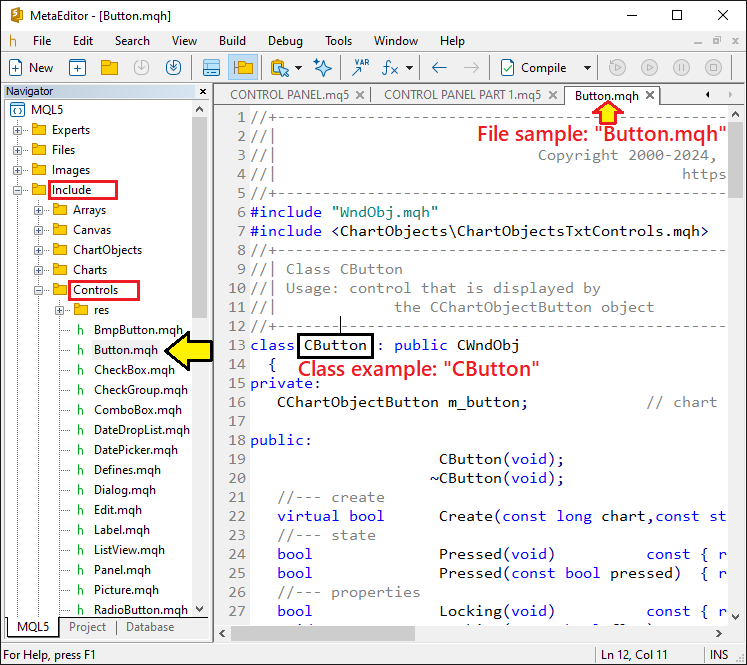Click the Save download-arrow icon
This screenshot has height=665, width=747.
coord(141,68)
